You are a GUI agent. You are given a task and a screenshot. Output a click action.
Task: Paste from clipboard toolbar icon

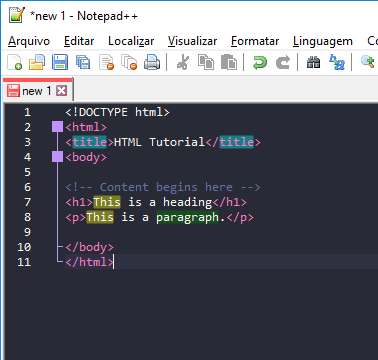tap(229, 62)
